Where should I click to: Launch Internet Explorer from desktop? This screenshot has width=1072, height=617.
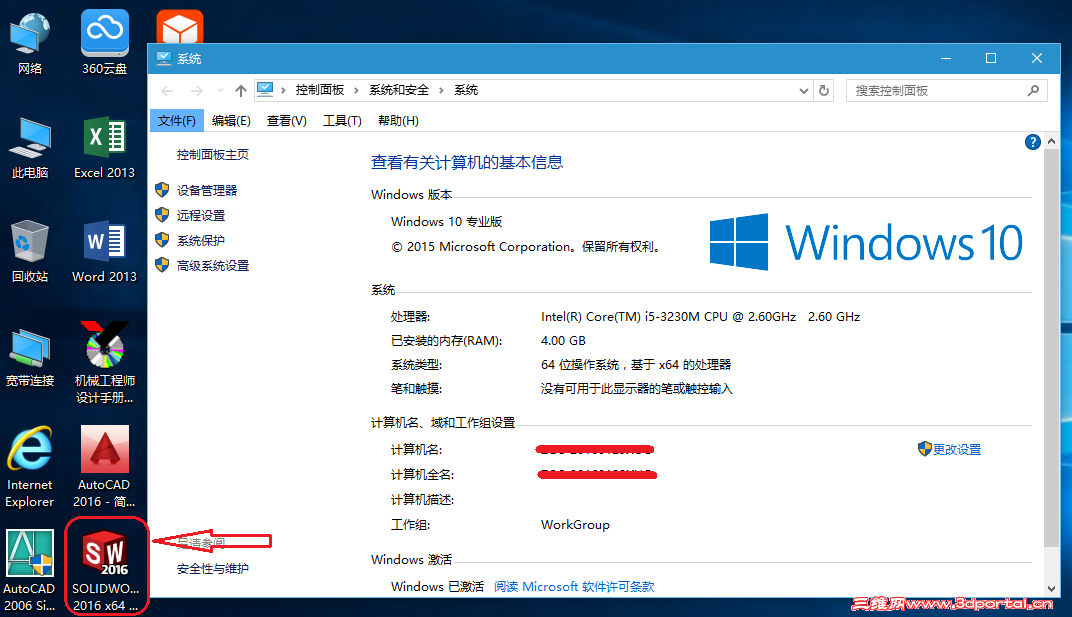coord(30,468)
